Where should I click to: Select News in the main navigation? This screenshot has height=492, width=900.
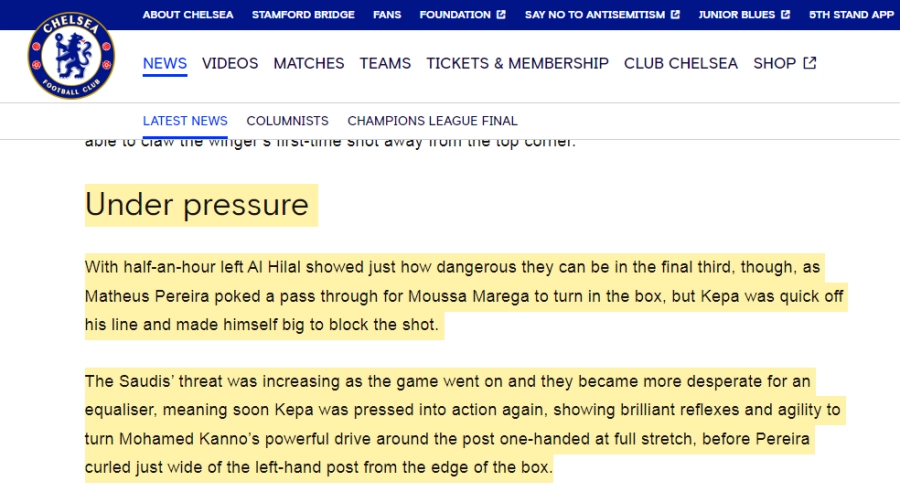pos(165,63)
